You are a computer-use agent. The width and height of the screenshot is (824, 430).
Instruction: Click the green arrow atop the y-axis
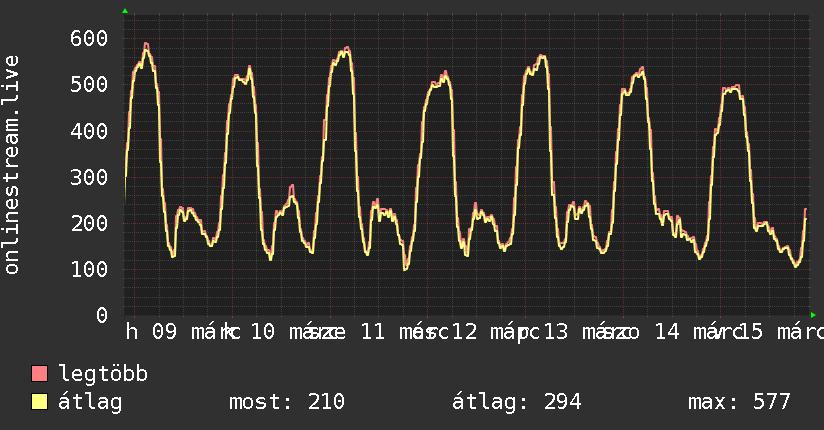(x=125, y=11)
